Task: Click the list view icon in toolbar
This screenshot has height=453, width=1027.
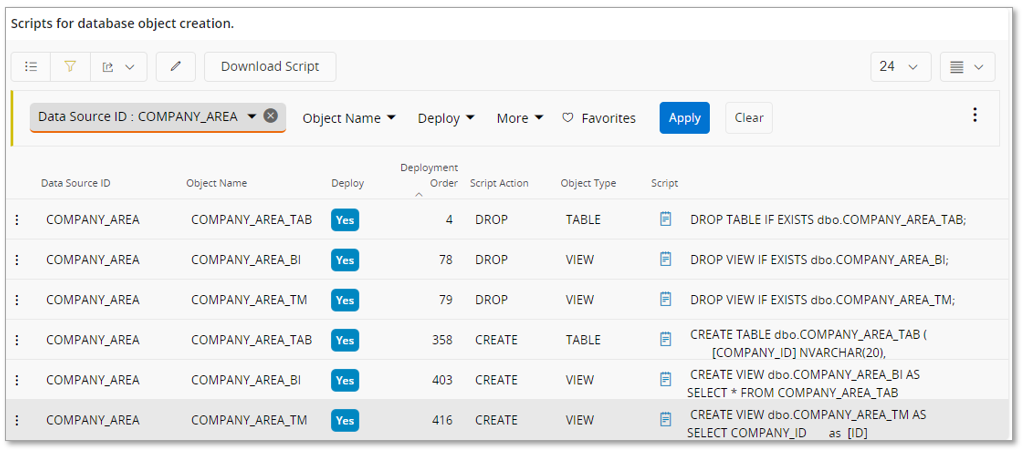Action: point(31,67)
